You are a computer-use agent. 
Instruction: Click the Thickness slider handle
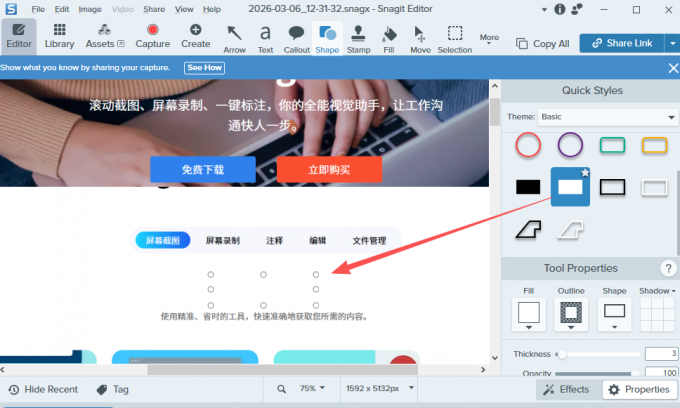pos(562,354)
